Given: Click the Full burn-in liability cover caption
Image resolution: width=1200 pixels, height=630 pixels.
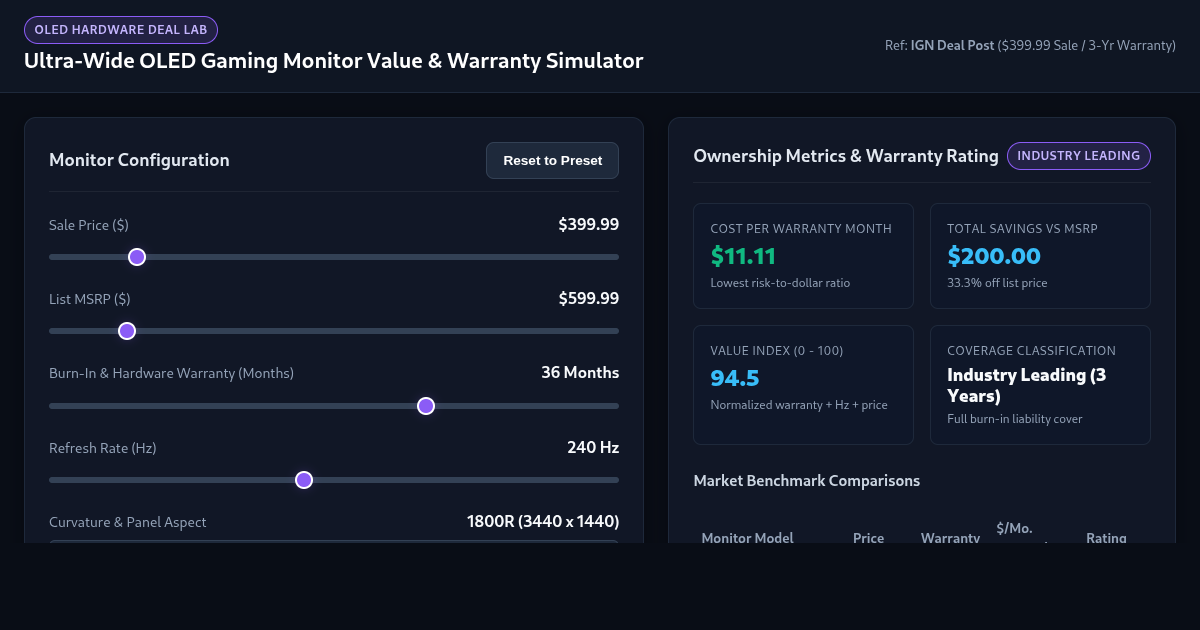Looking at the screenshot, I should [1014, 419].
